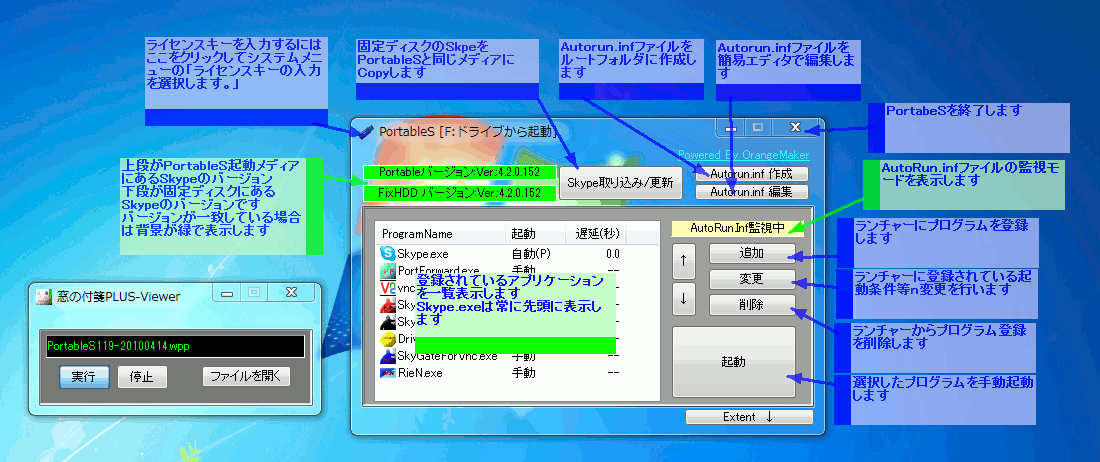Click ファイルを開く in Viewer window

pyautogui.click(x=246, y=376)
